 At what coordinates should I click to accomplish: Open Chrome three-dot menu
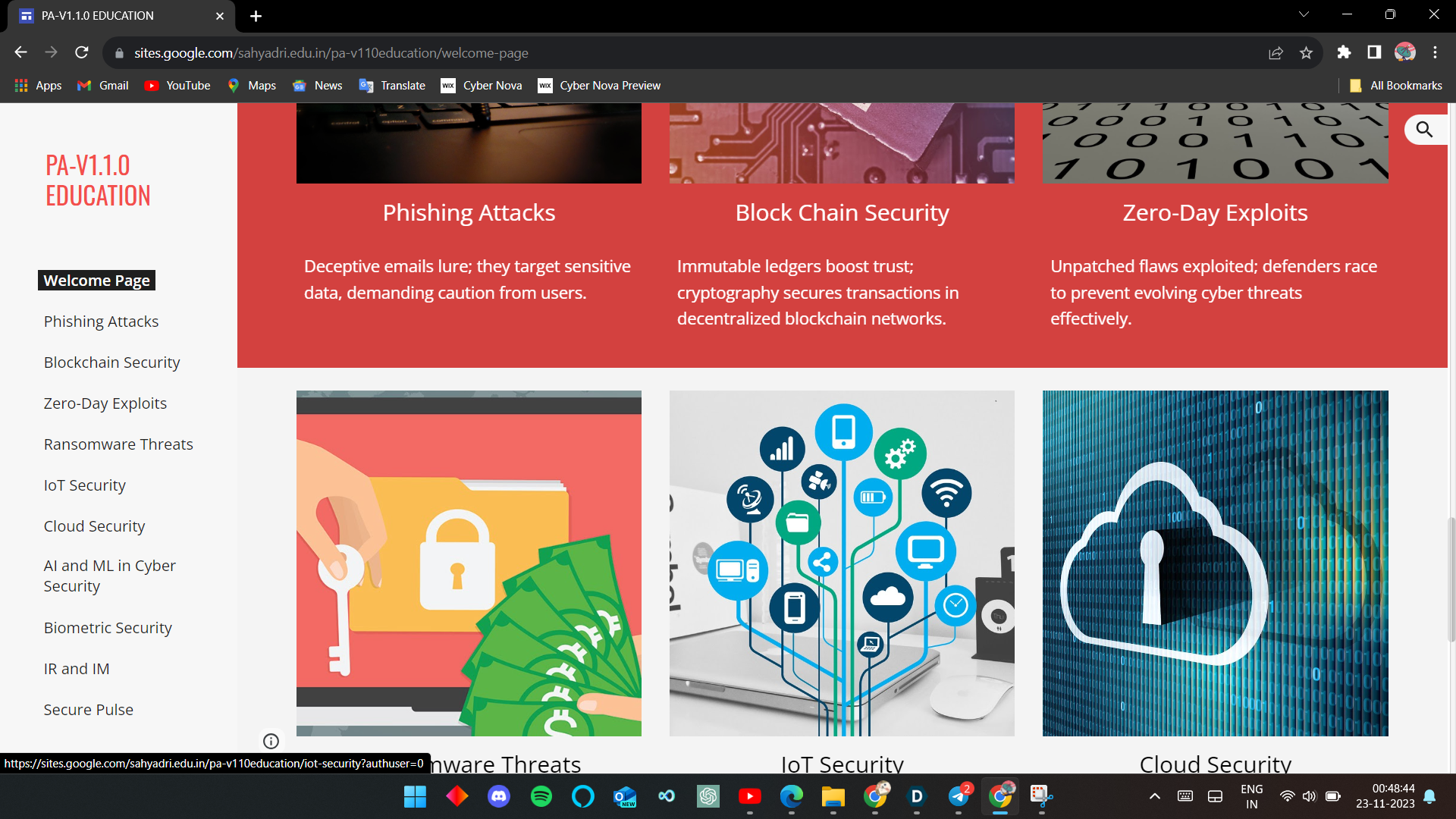[1435, 52]
